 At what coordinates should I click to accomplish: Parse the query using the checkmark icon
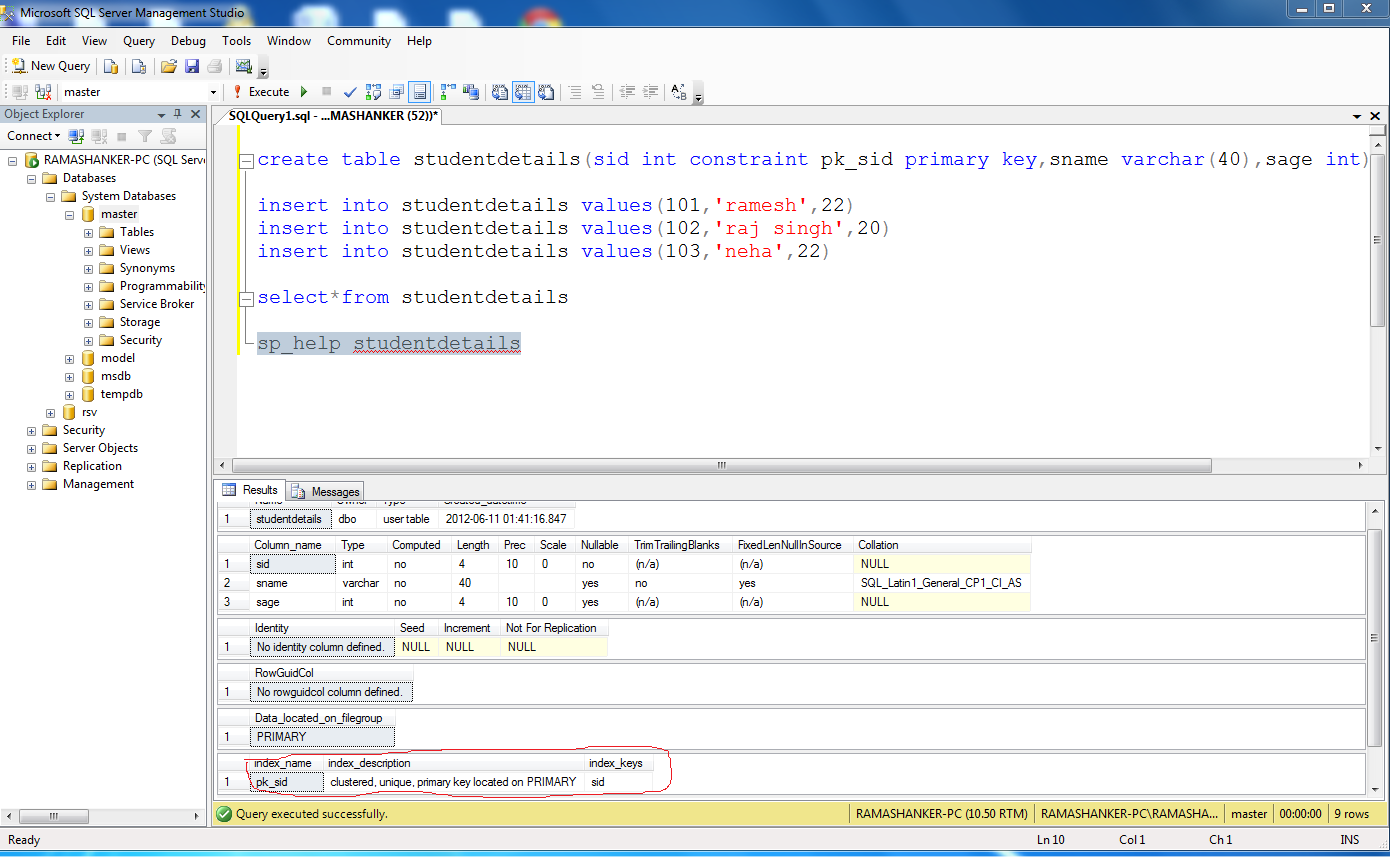pos(349,91)
